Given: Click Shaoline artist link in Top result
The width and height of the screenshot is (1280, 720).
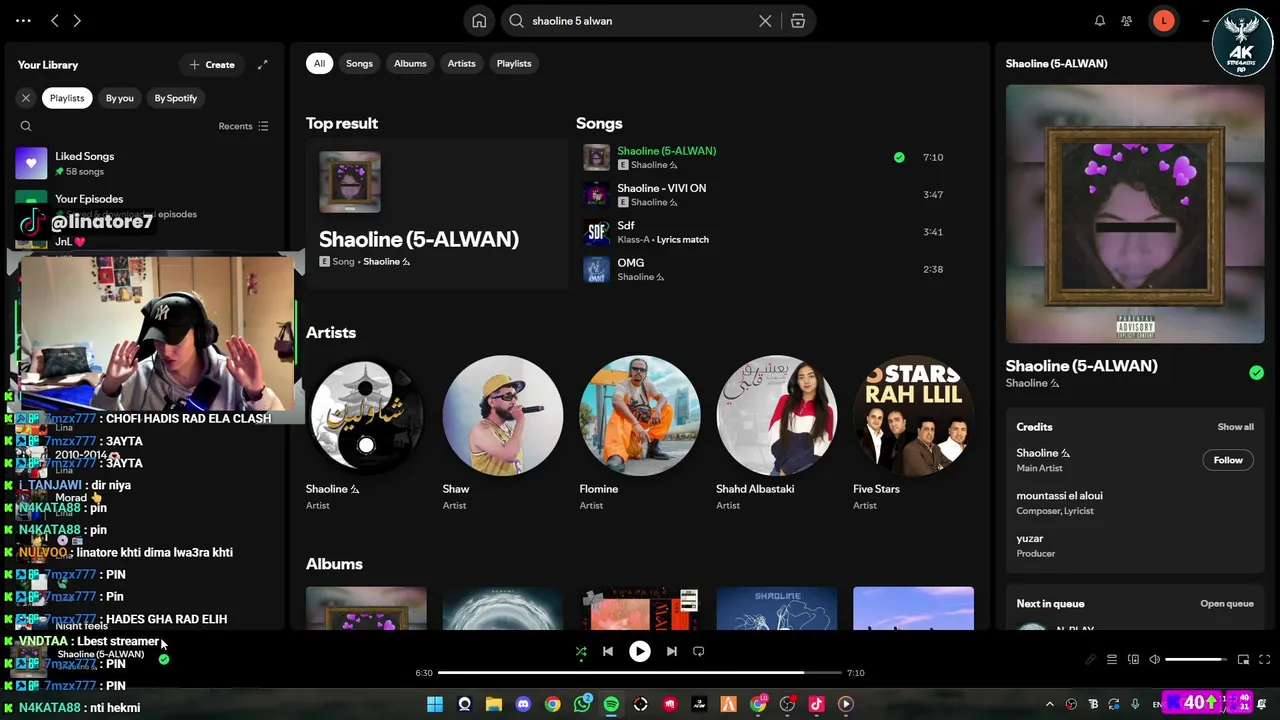Looking at the screenshot, I should coord(387,262).
